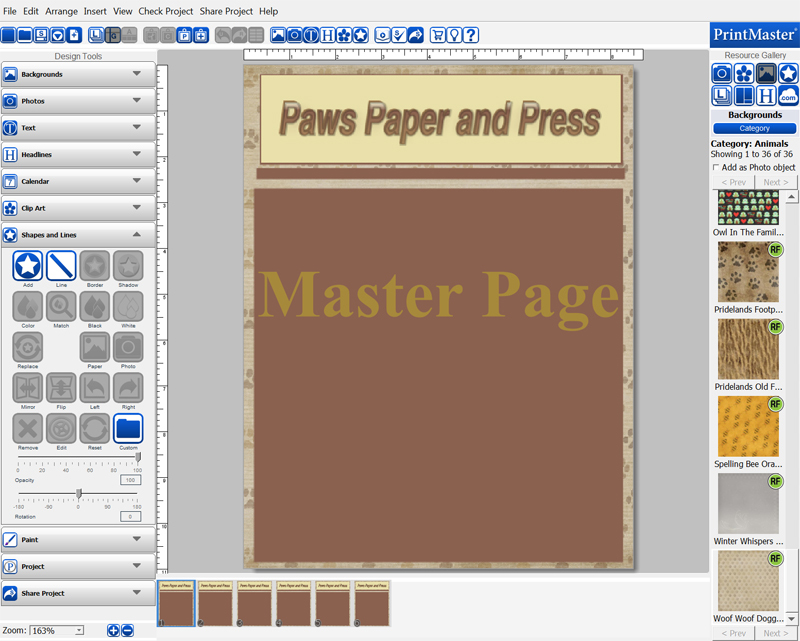The height and width of the screenshot is (641, 800).
Task: Click the Opacity value field
Action: click(130, 480)
